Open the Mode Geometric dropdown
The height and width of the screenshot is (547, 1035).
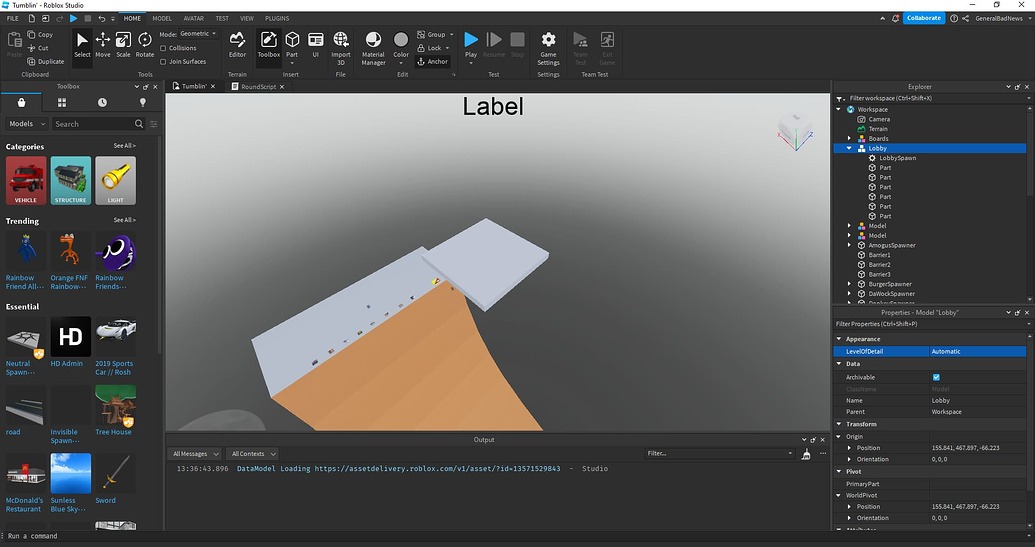[x=198, y=34]
